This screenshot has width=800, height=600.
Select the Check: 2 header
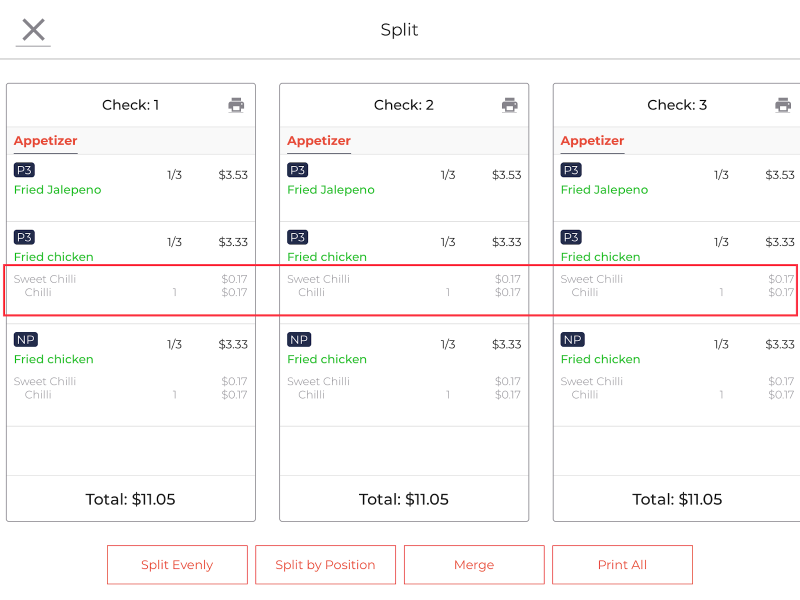point(403,104)
